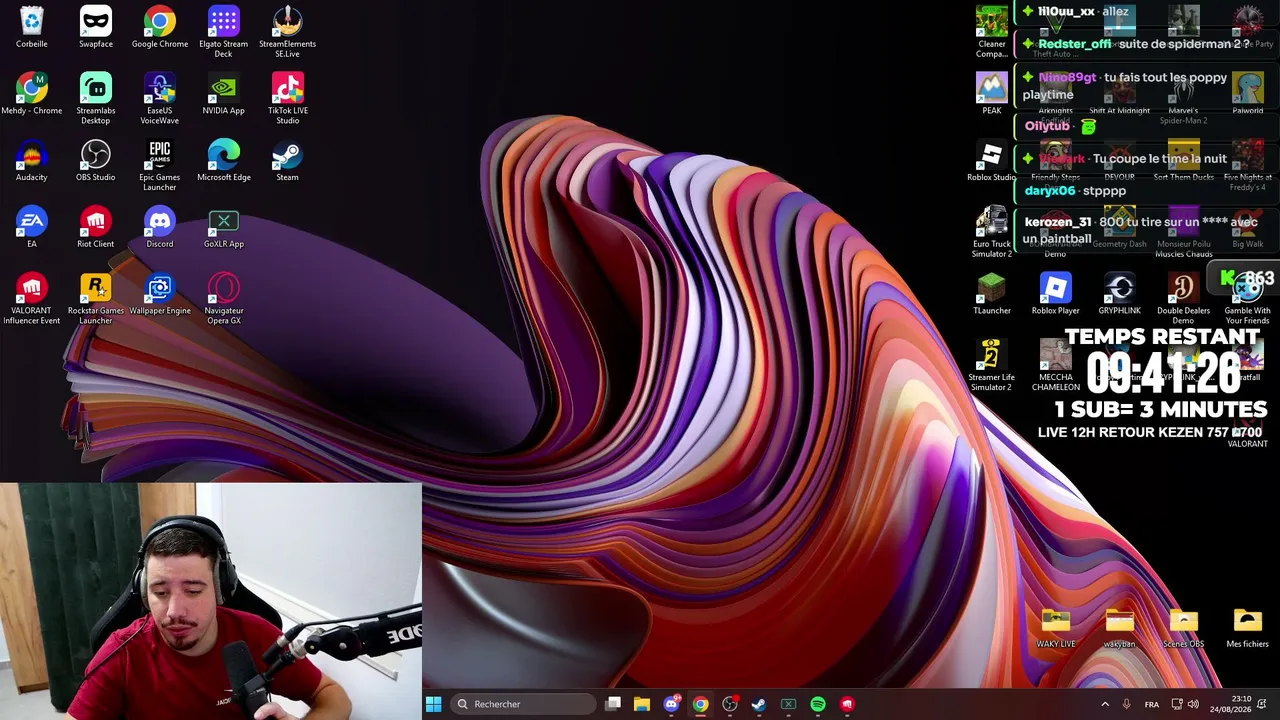
Task: Open TLauncher from the desktop
Action: (992, 294)
